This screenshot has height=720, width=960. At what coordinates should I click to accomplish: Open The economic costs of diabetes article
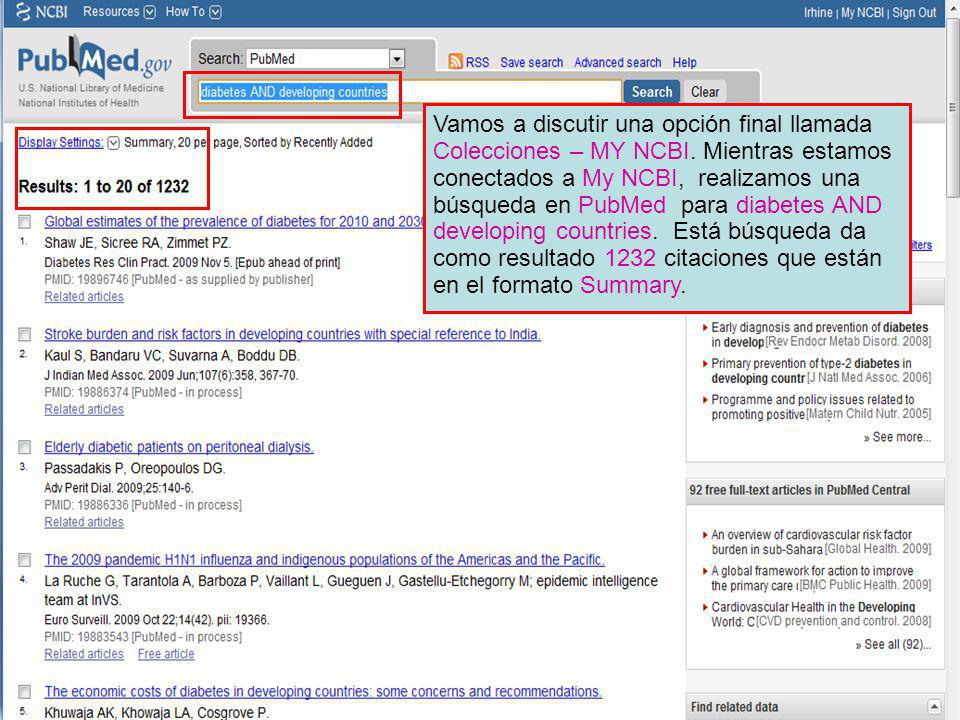coord(323,691)
